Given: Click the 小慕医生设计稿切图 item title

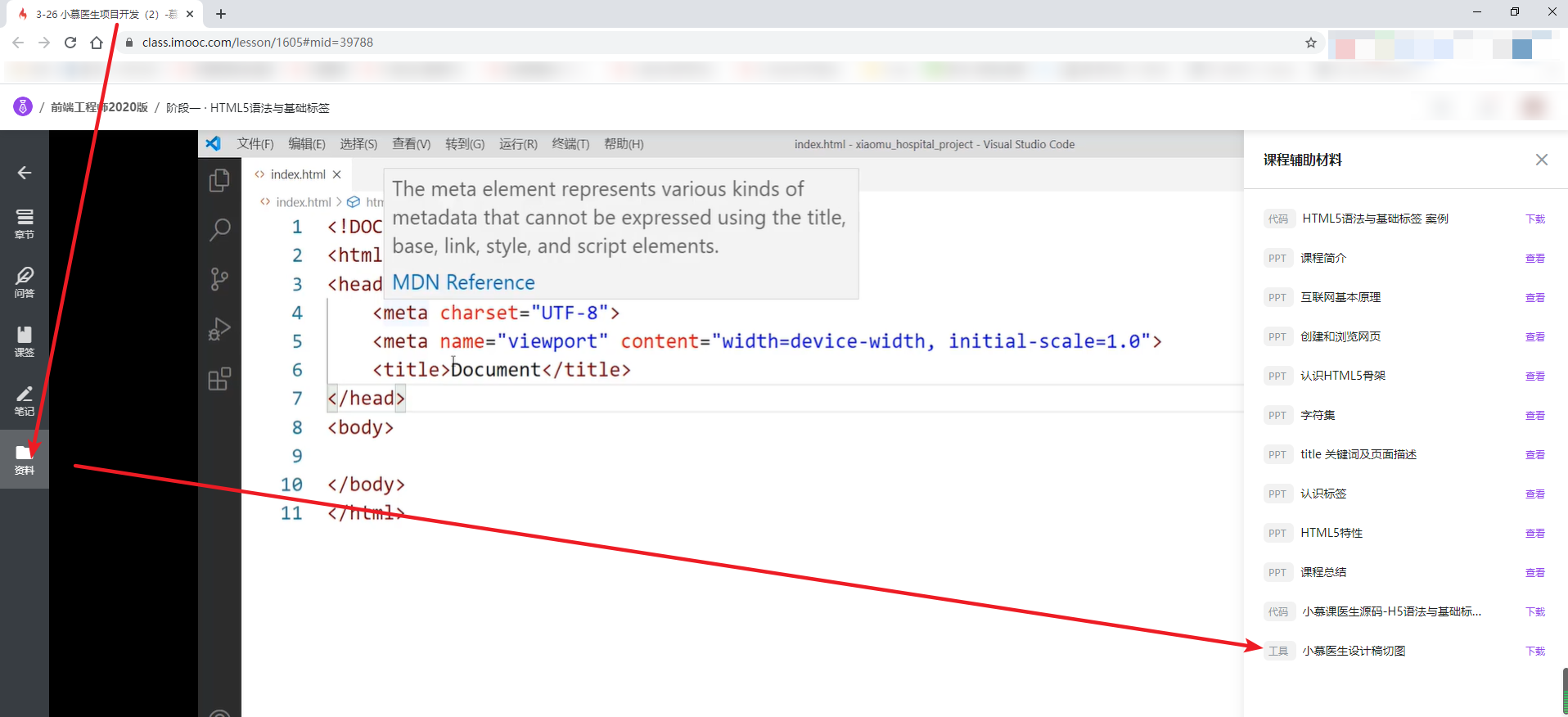Looking at the screenshot, I should tap(1354, 651).
